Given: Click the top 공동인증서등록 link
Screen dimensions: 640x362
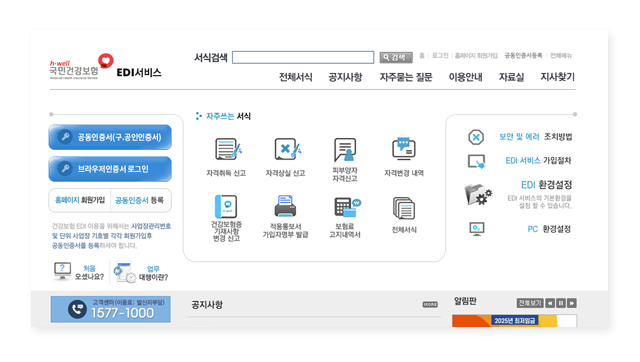Looking at the screenshot, I should pyautogui.click(x=523, y=56).
